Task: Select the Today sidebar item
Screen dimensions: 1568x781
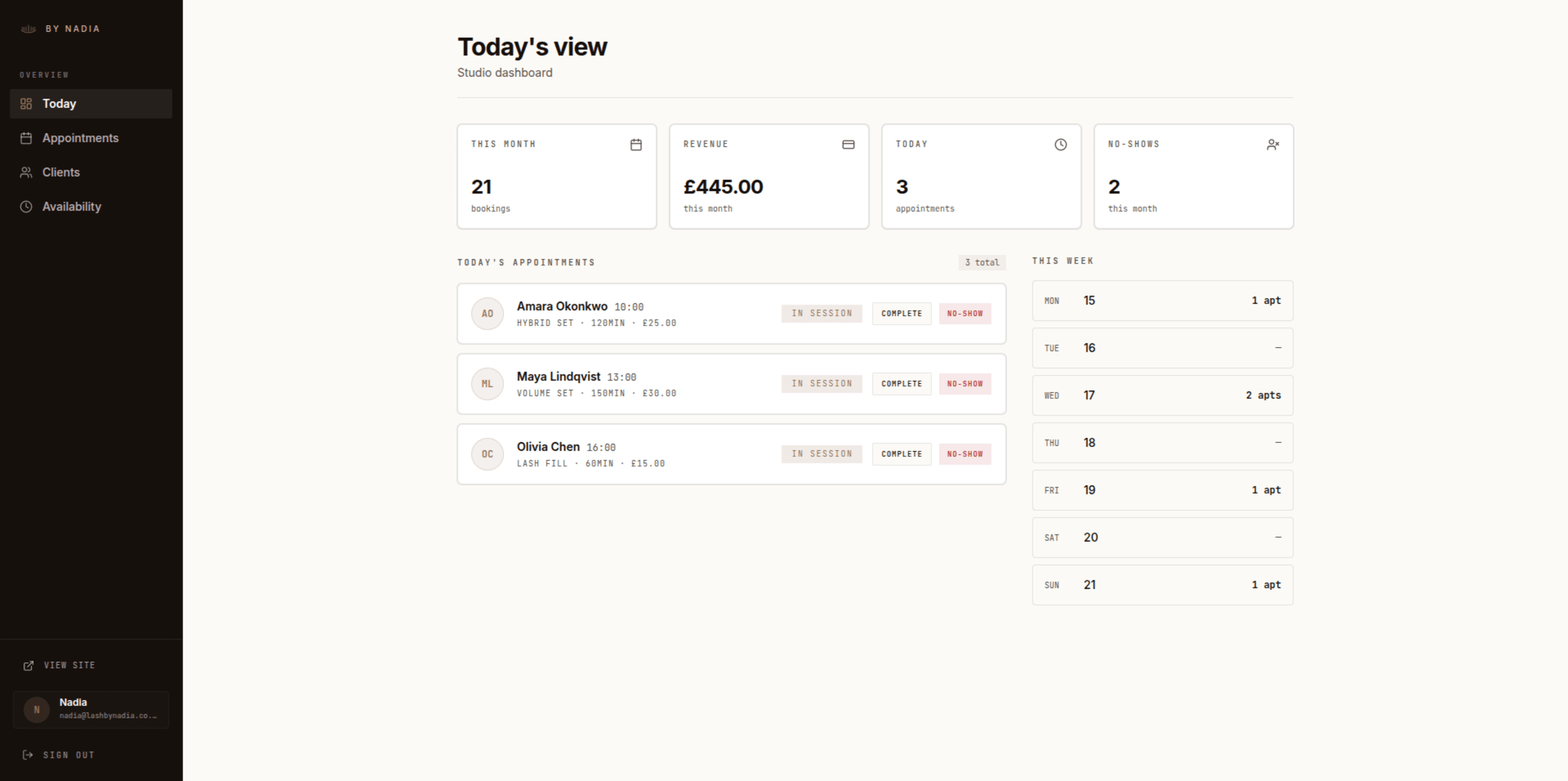Action: 91,103
